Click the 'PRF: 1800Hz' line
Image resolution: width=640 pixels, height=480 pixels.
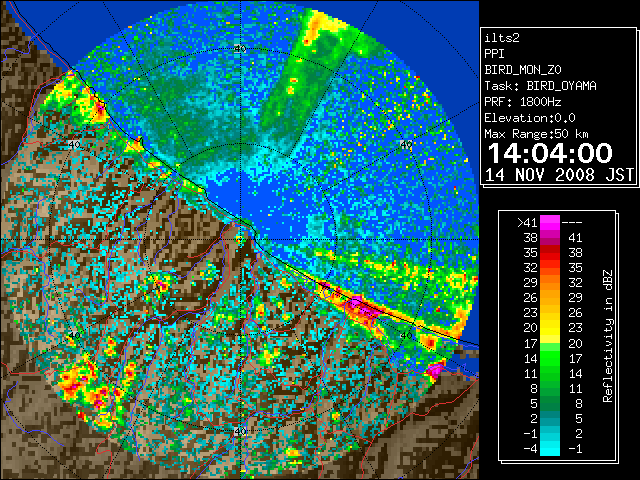[x=522, y=102]
